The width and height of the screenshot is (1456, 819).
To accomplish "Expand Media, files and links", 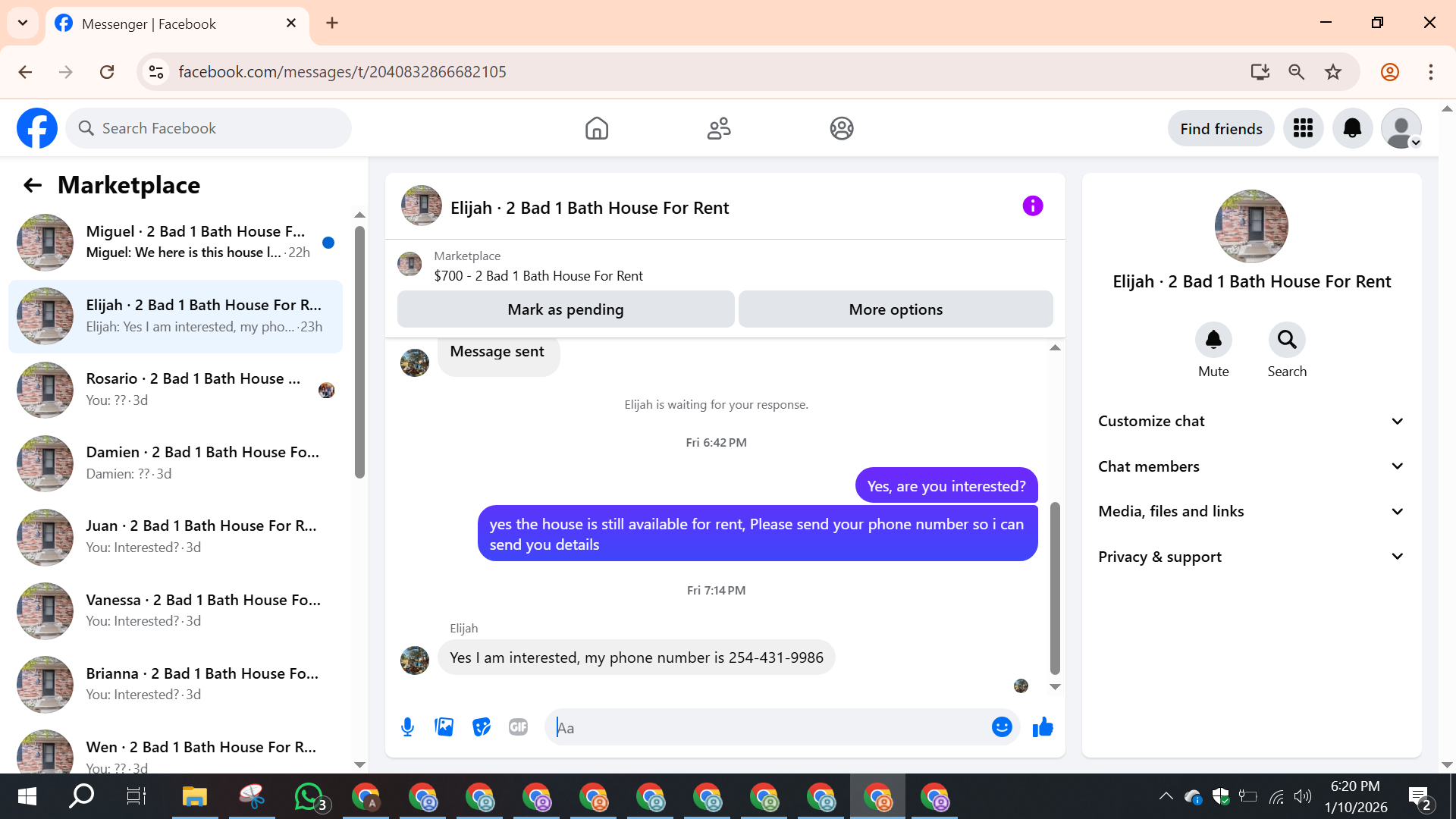I will (1251, 511).
